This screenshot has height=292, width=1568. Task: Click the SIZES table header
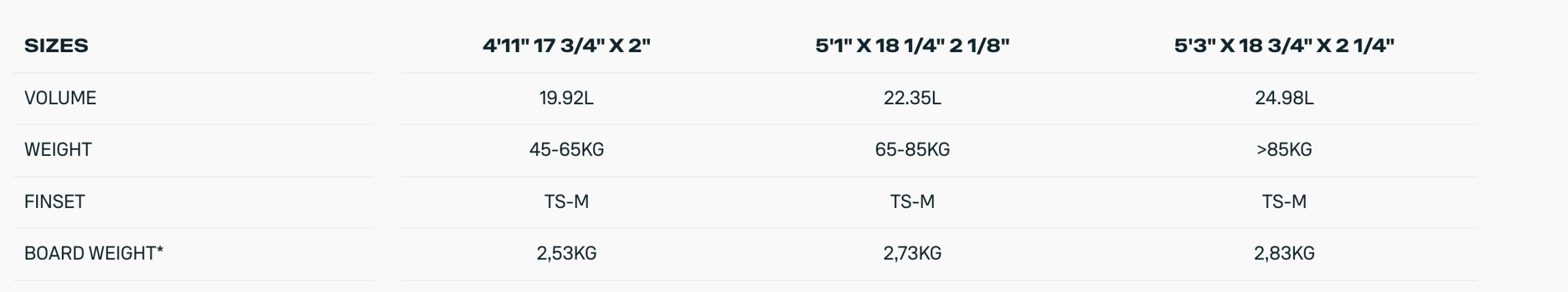(56, 45)
